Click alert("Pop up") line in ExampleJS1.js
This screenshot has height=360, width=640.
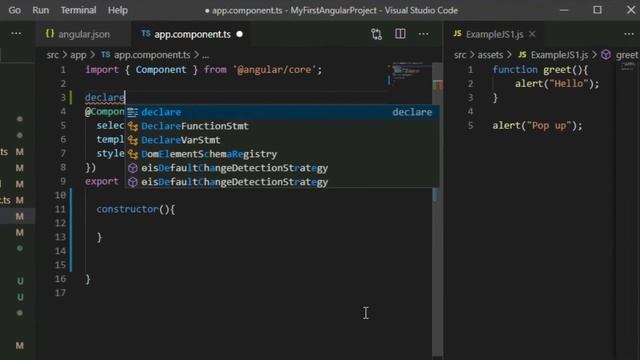537,126
